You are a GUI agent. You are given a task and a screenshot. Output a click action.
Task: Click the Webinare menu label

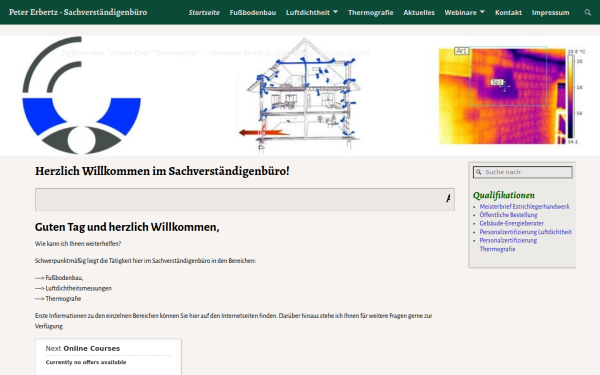point(460,13)
